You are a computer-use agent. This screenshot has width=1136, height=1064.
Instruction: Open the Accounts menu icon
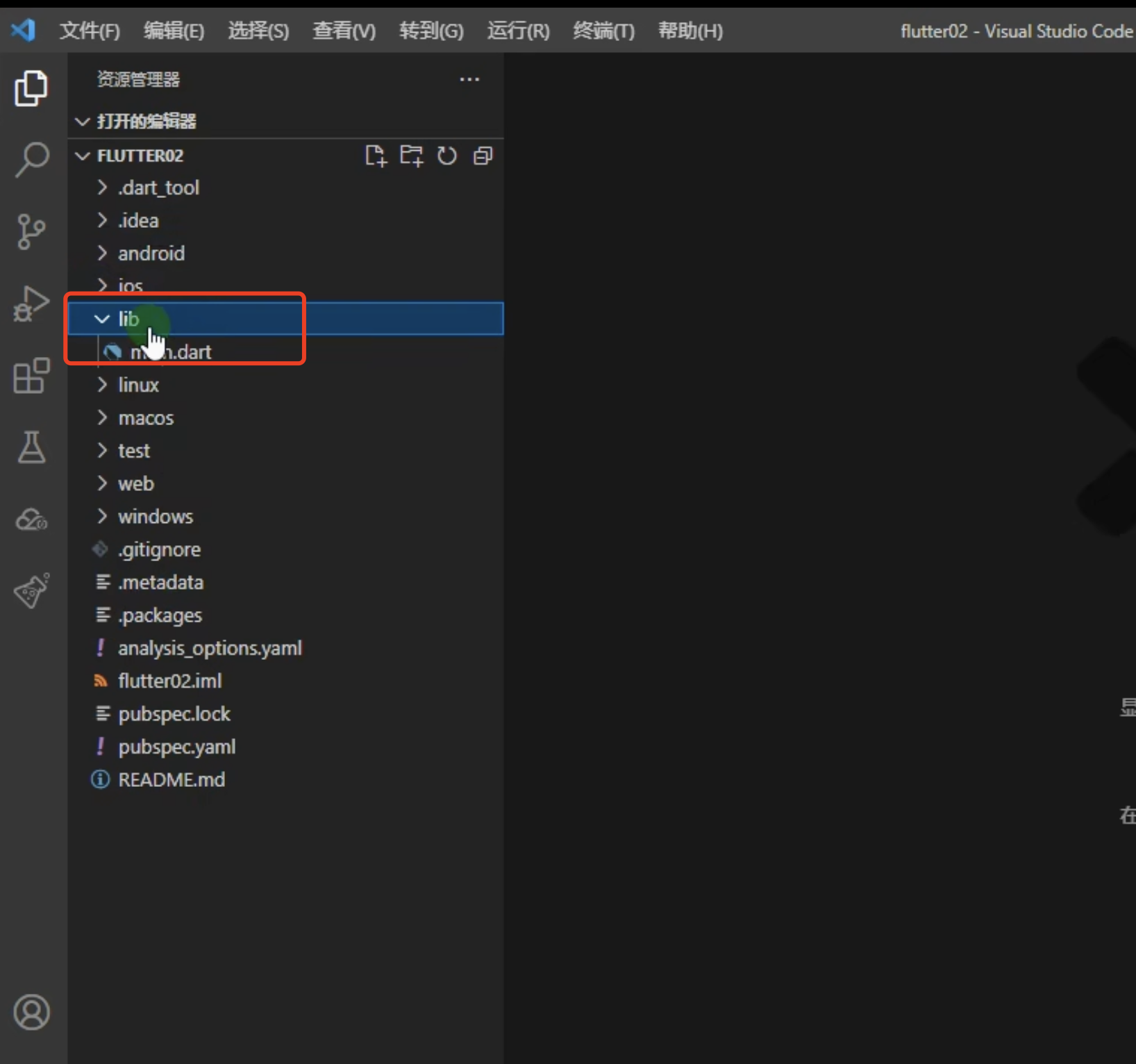31,1013
